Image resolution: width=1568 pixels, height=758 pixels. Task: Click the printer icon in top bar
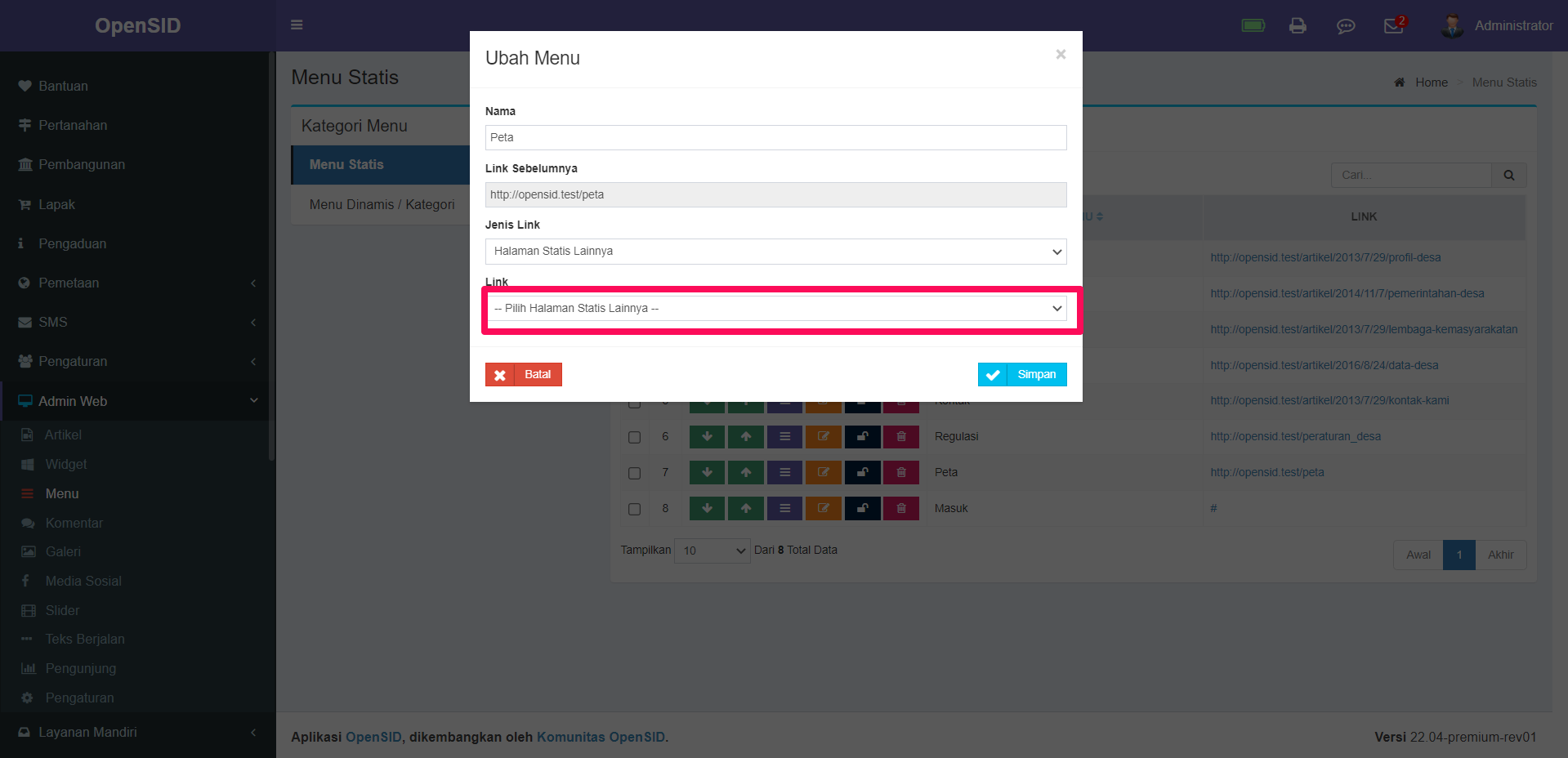1298,25
